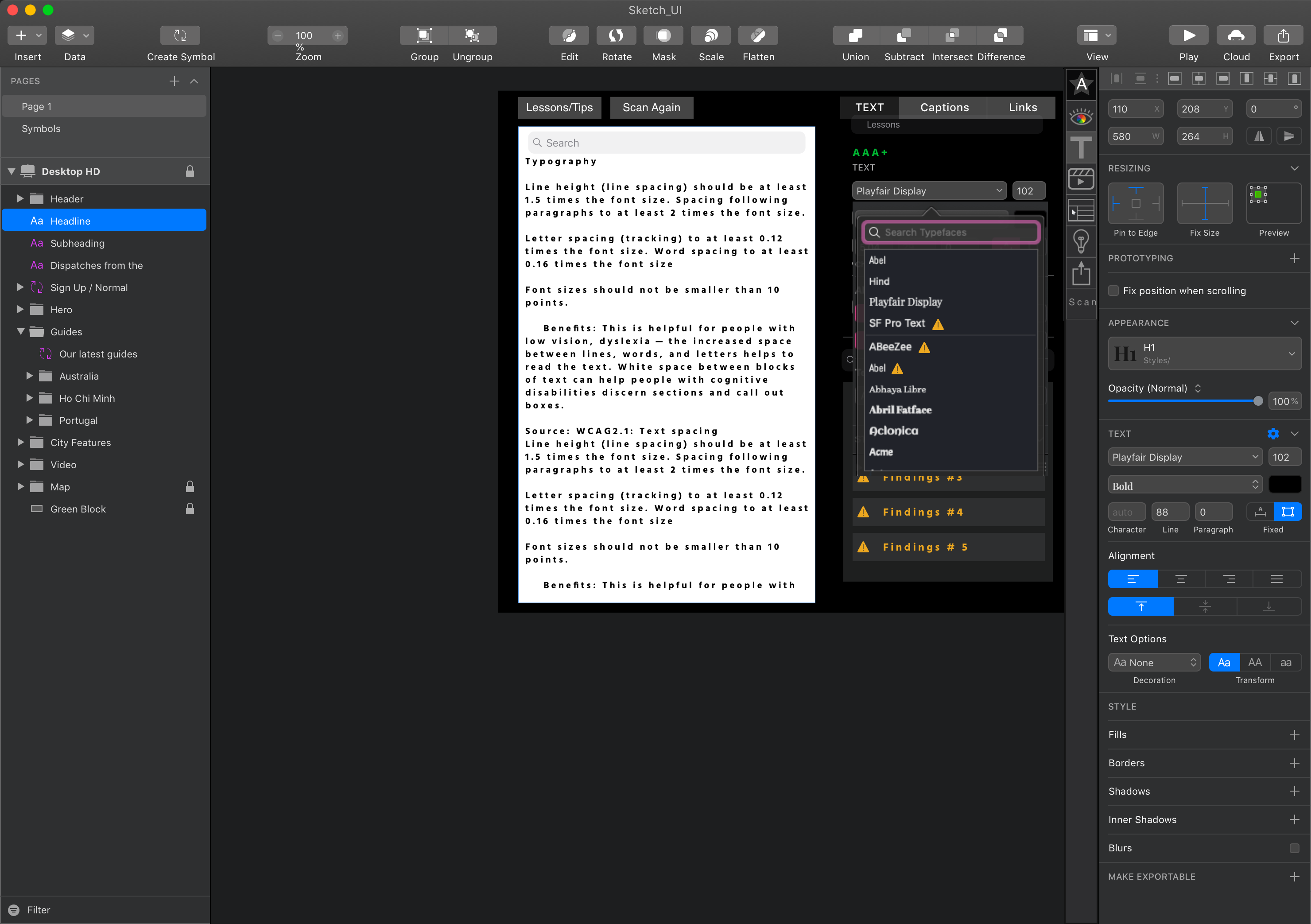The width and height of the screenshot is (1311, 924).
Task: Click the Rotate tool icon
Action: [x=616, y=35]
